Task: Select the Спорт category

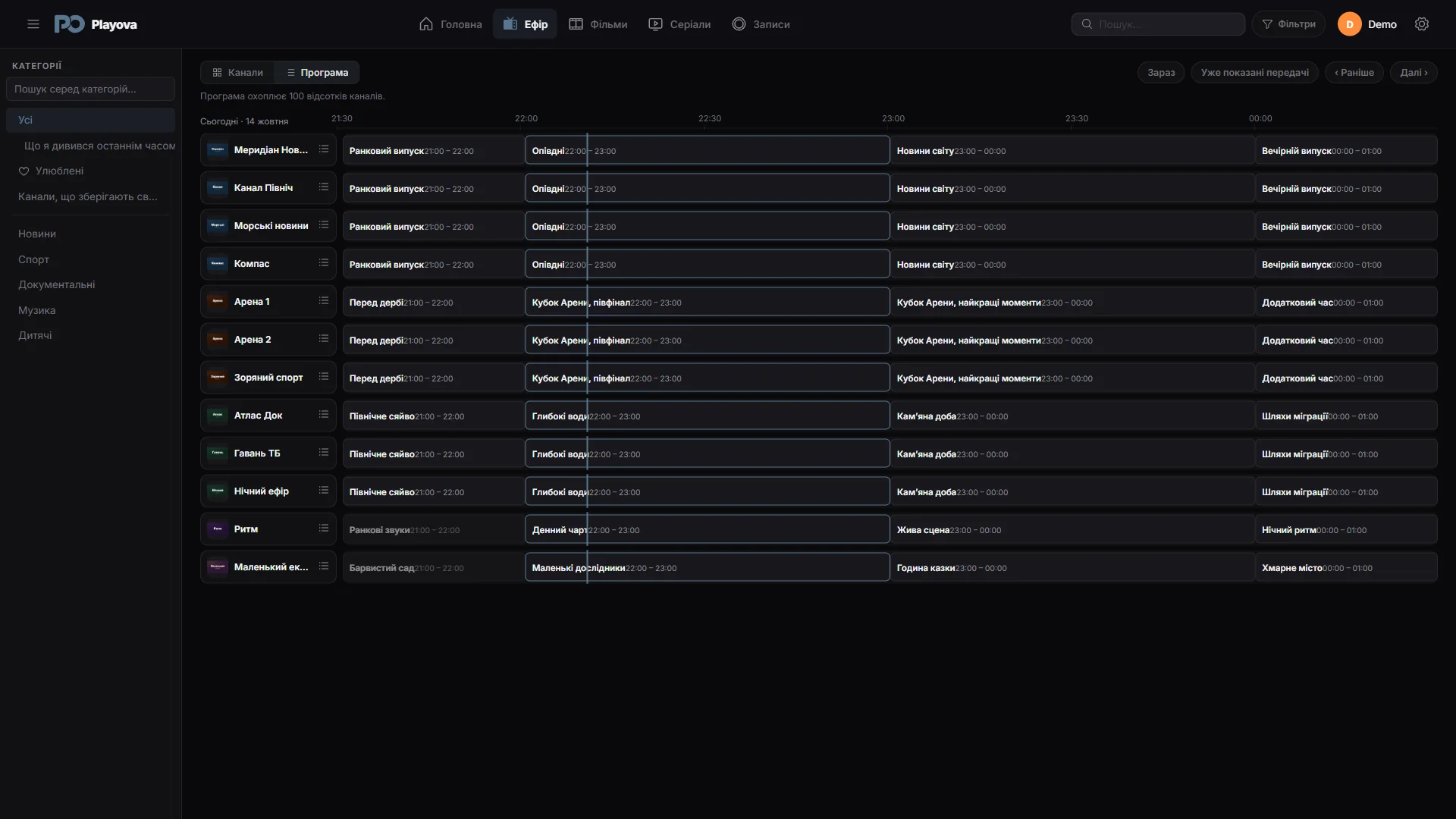Action: click(90, 259)
